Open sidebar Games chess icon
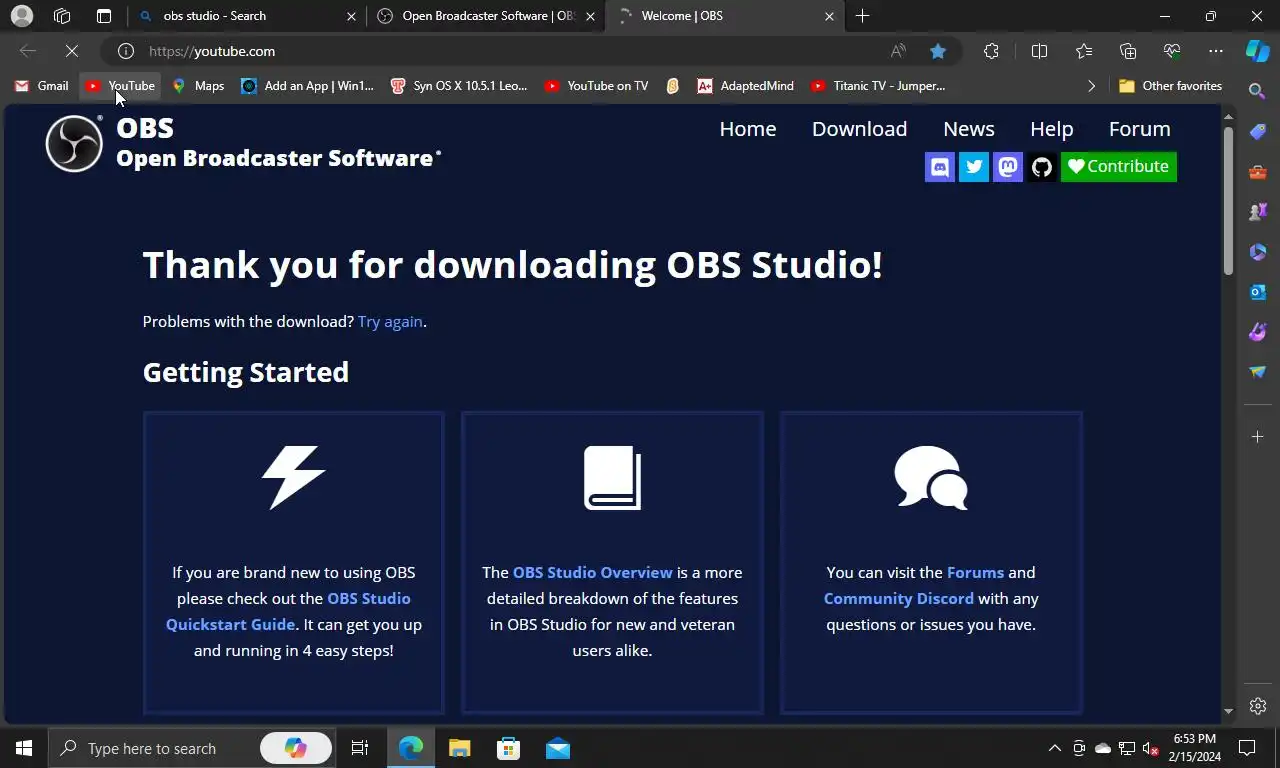 click(x=1258, y=212)
